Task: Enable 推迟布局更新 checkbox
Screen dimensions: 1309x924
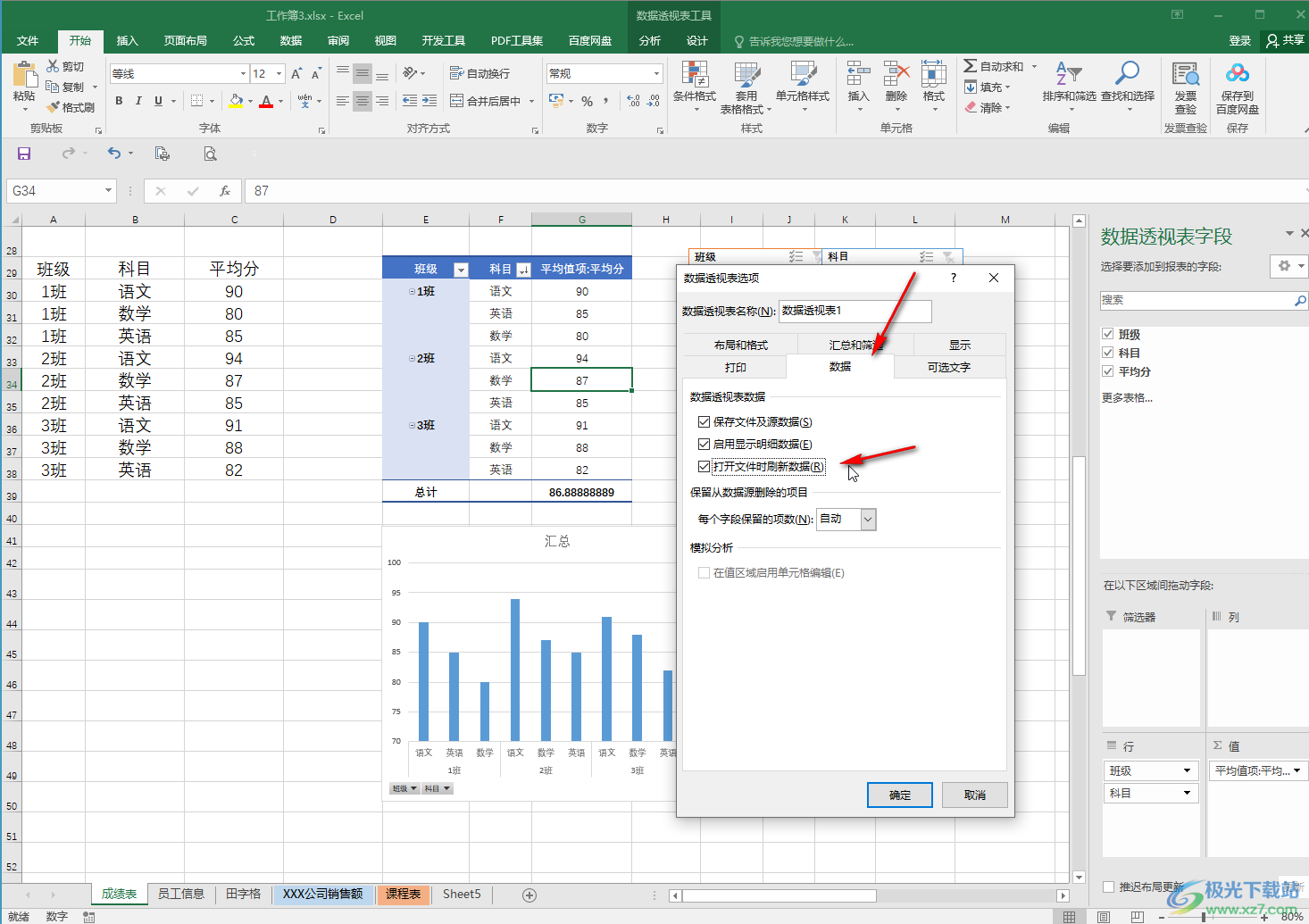Action: click(x=1109, y=887)
